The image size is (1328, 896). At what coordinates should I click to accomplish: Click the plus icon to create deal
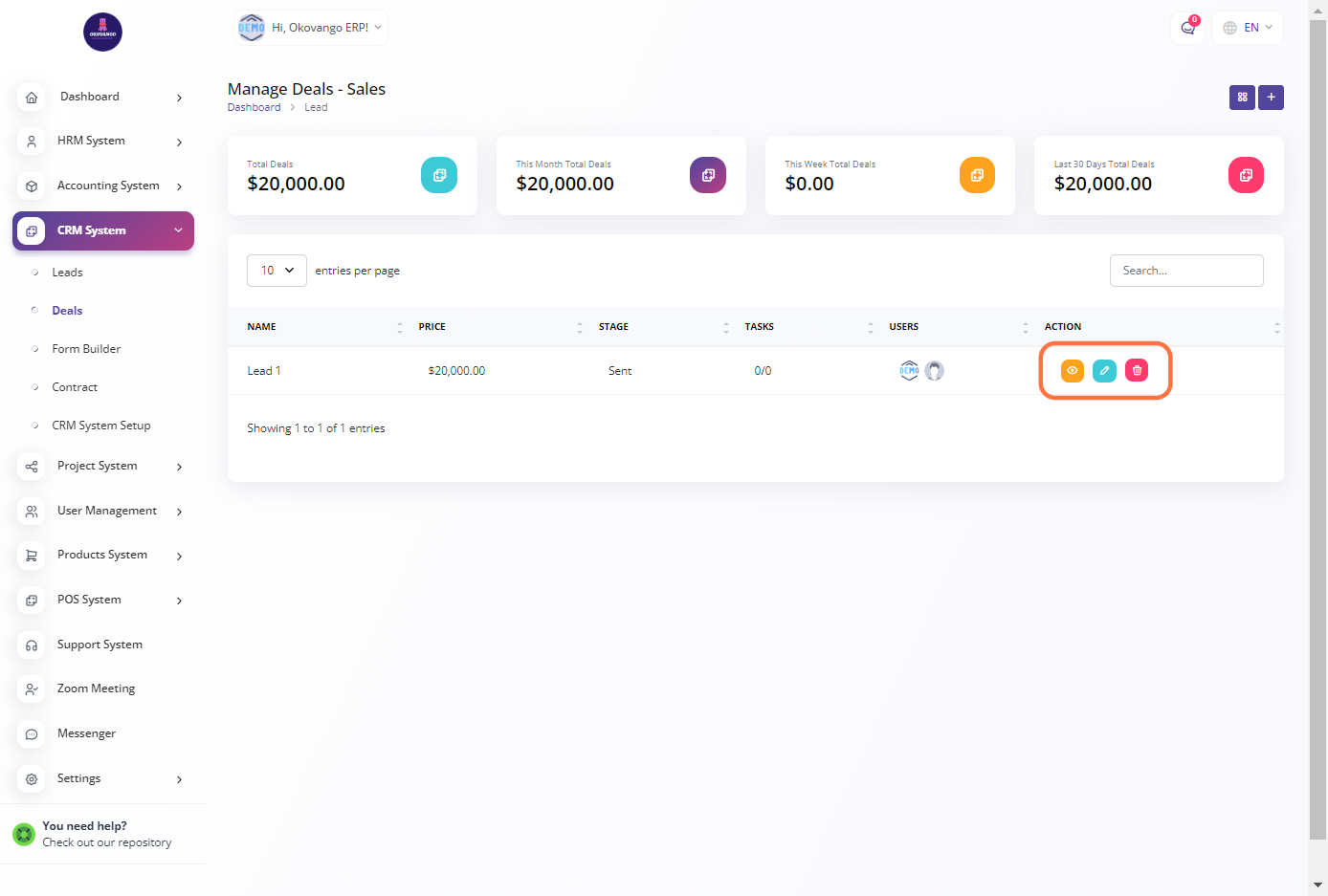click(x=1271, y=98)
